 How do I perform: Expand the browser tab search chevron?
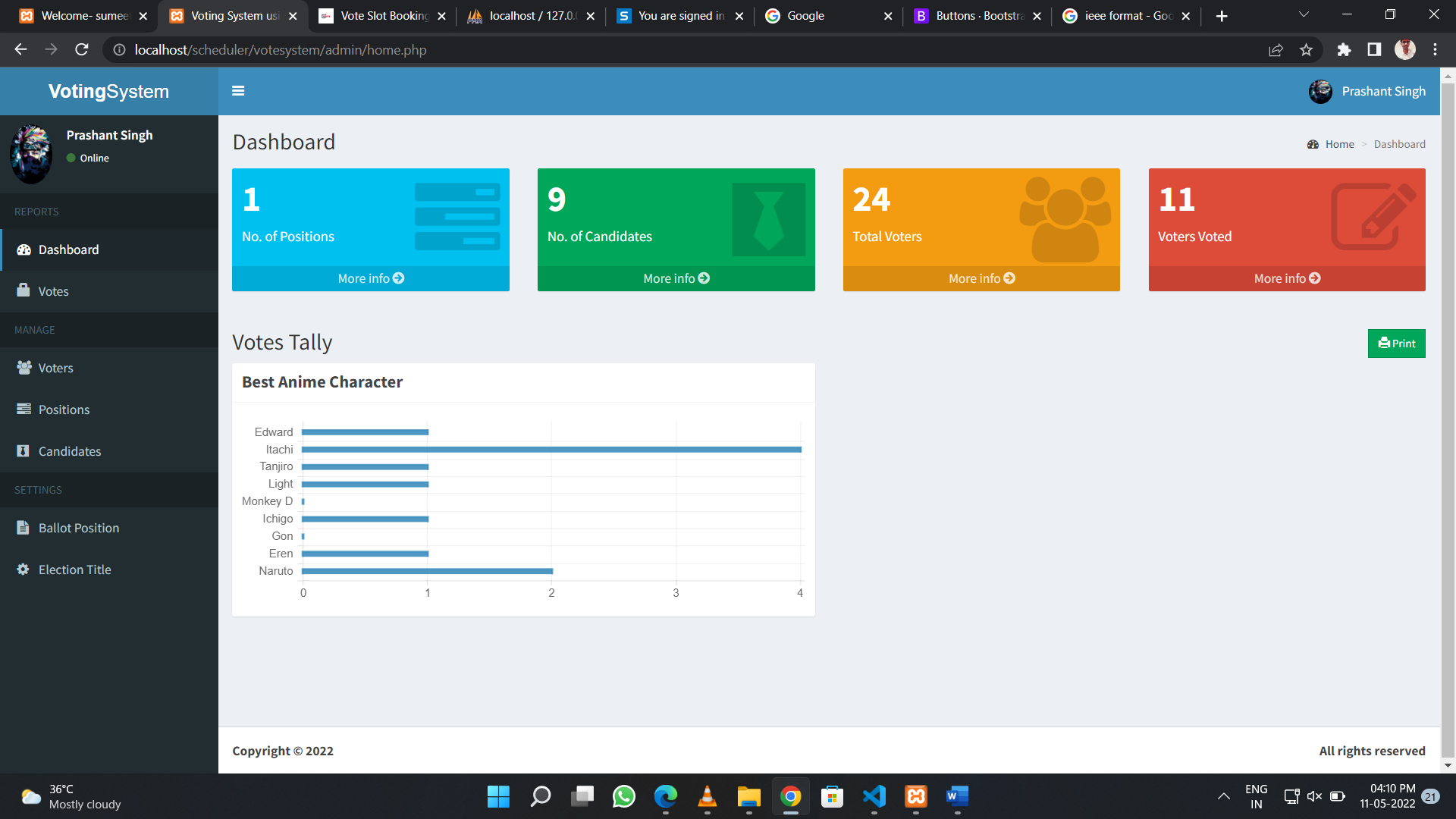(x=1303, y=15)
